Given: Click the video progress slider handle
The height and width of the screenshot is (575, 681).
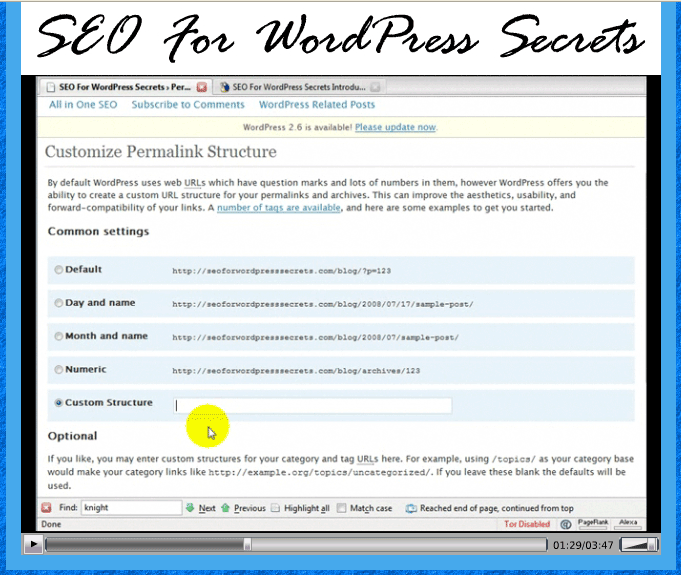Looking at the screenshot, I should [x=247, y=544].
